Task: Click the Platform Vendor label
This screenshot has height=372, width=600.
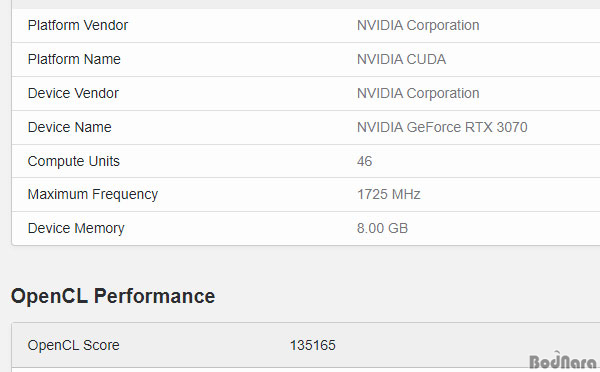Action: point(78,26)
